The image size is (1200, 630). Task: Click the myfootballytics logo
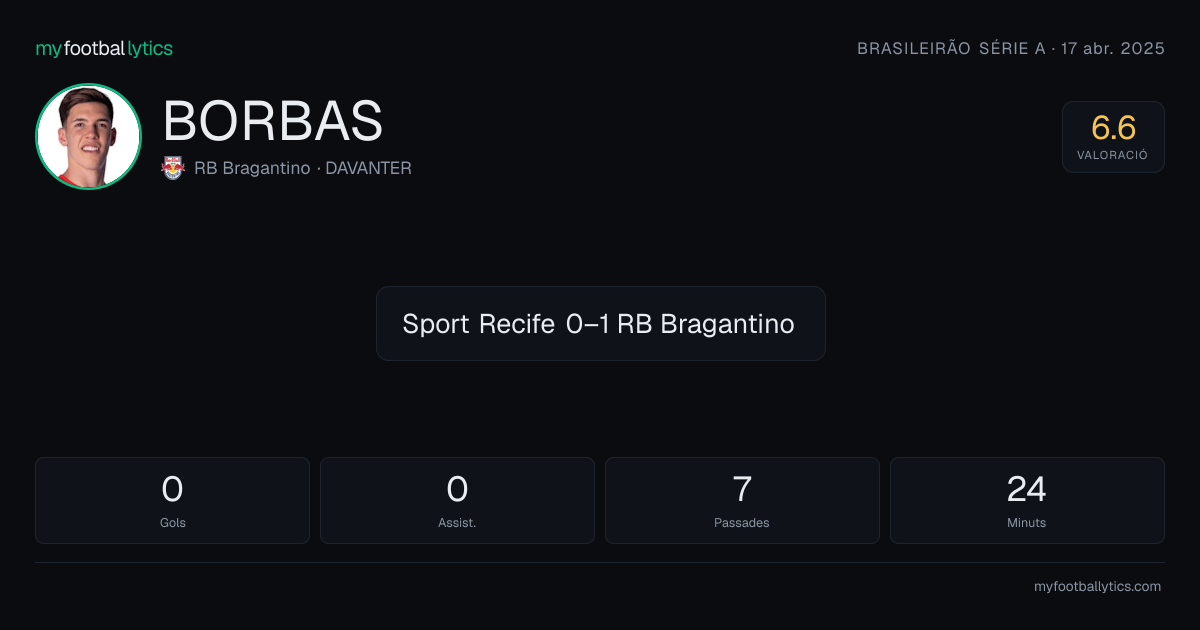(x=104, y=48)
